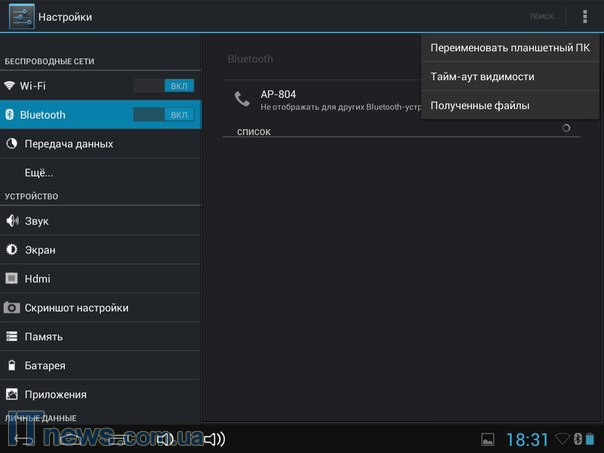Click the Bluetooth icon in sidebar

(x=10, y=115)
